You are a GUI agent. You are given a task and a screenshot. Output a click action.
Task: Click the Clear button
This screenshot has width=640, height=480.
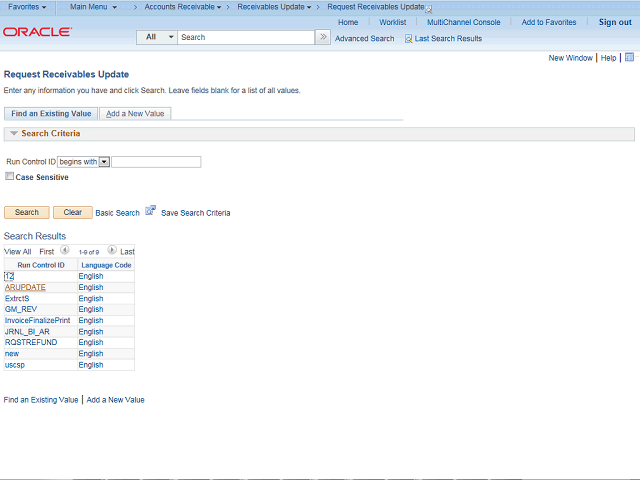click(x=73, y=212)
